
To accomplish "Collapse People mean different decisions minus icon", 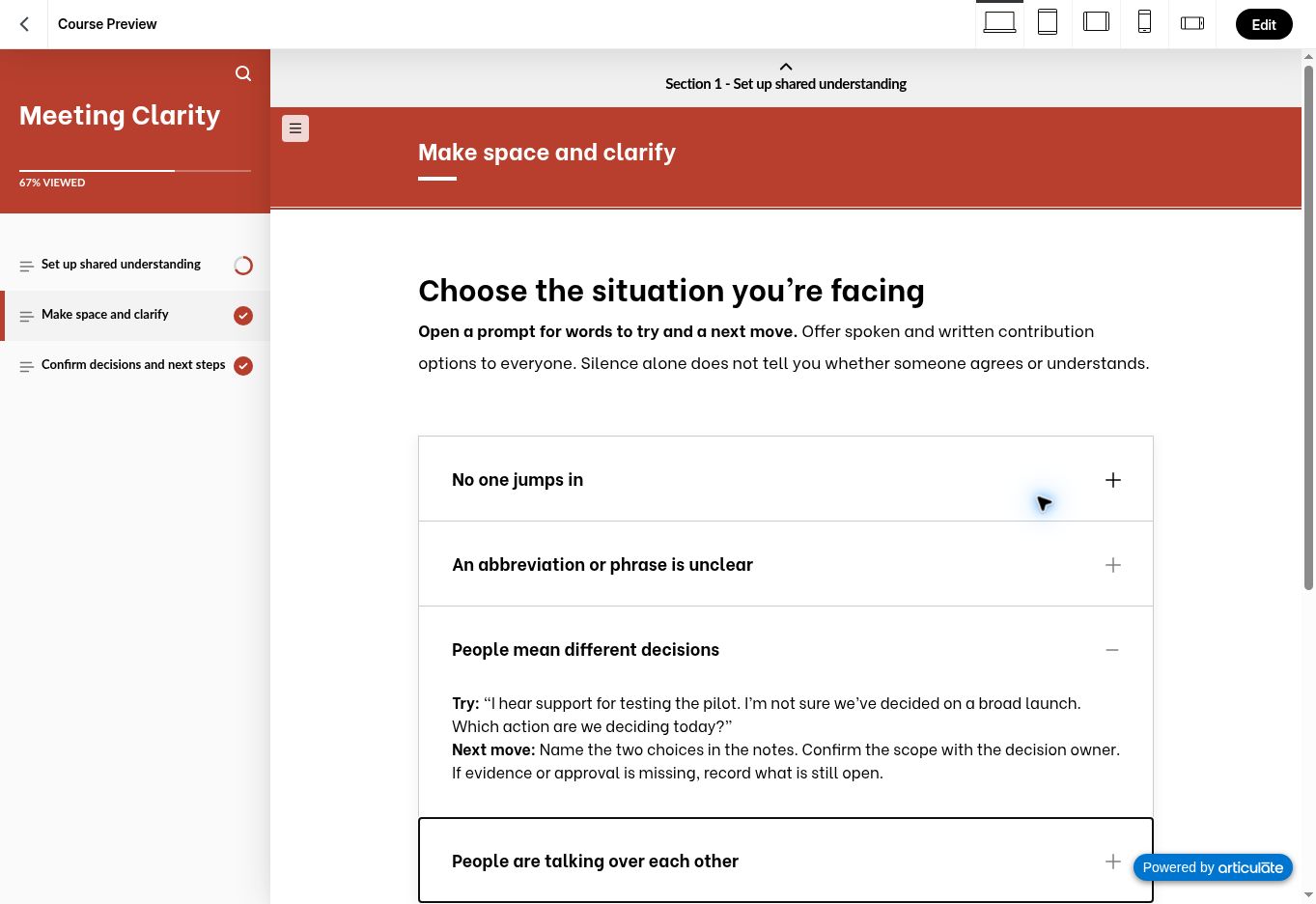I will pos(1112,650).
